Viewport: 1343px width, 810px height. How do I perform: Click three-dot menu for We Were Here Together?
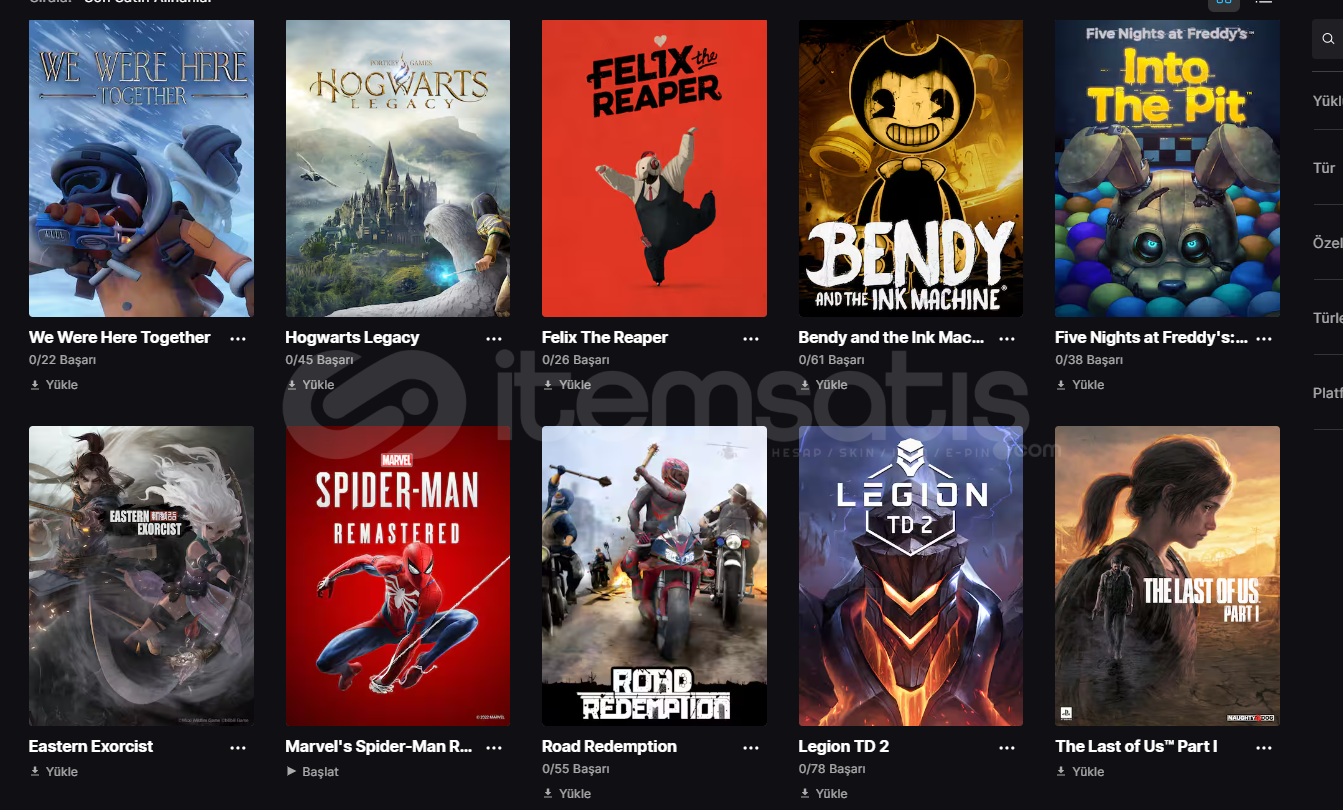tap(238, 339)
